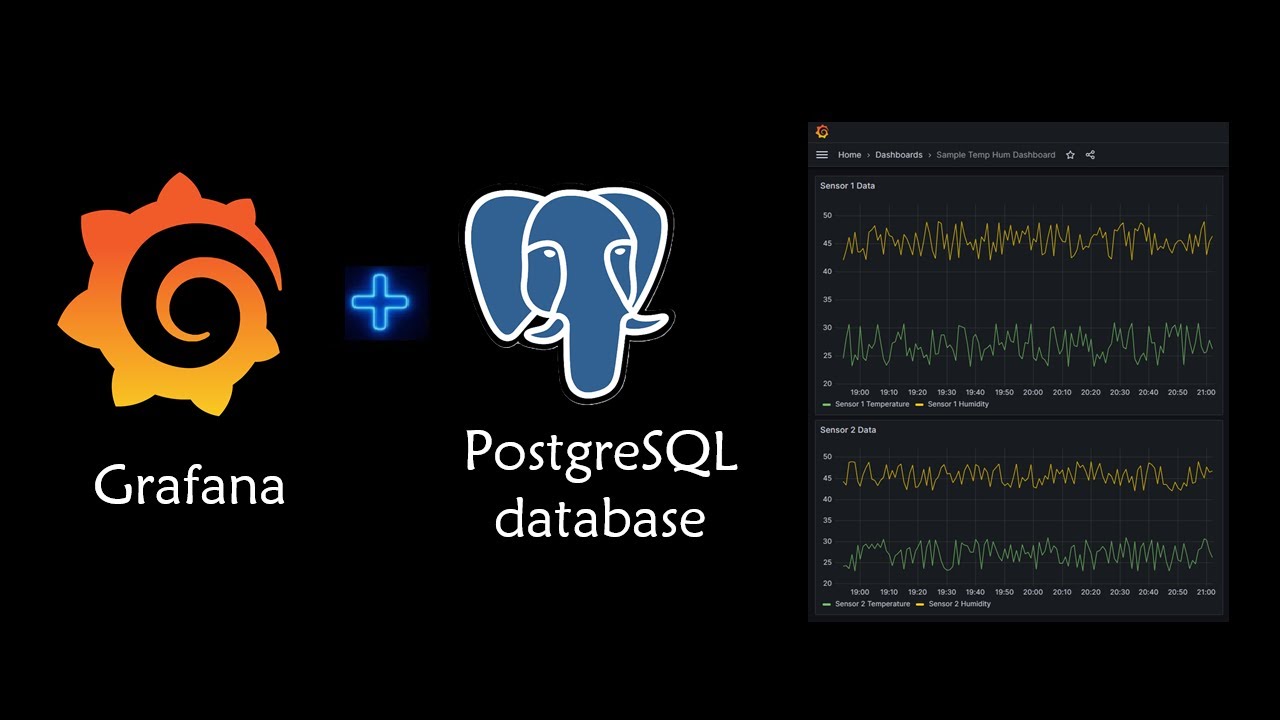Go to Home breadcrumb link
Viewport: 1280px width, 720px height.
[849, 155]
